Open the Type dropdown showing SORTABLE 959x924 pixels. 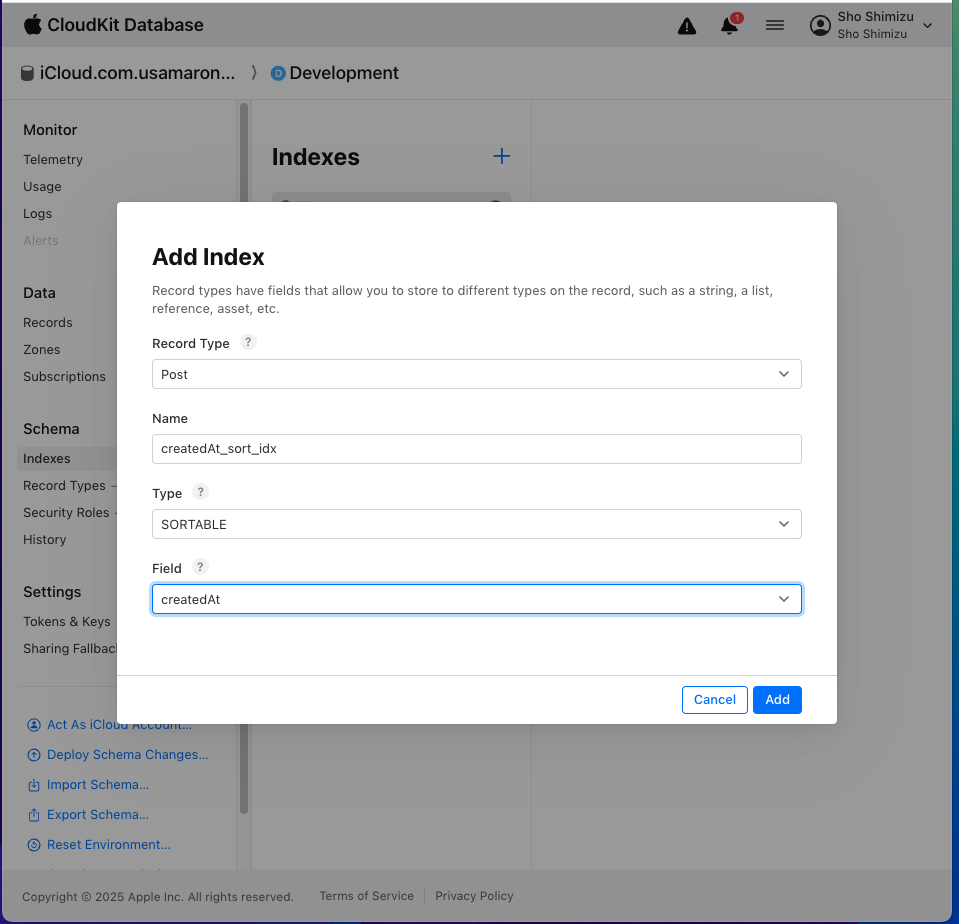[x=476, y=524]
